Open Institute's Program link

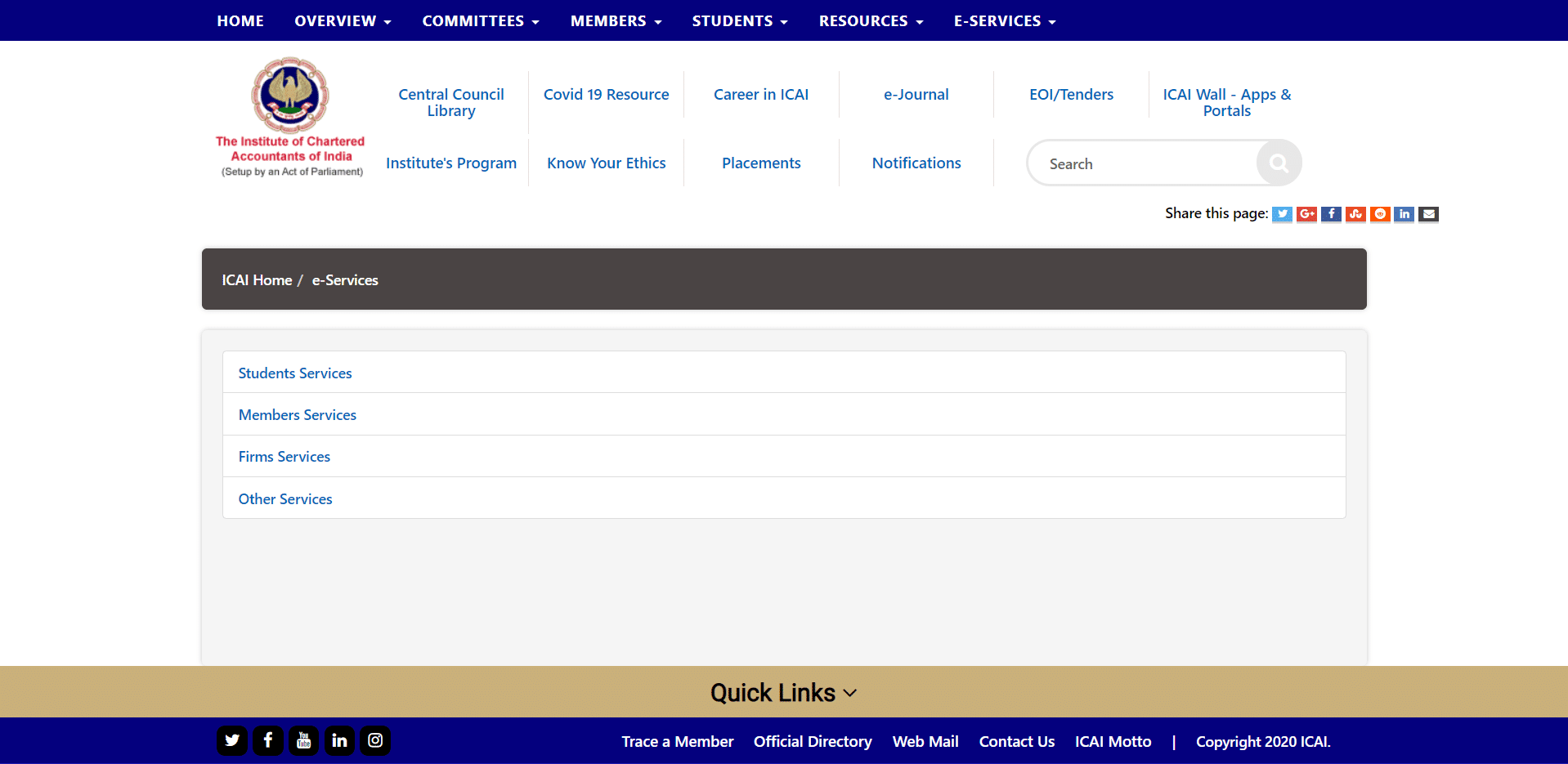(x=451, y=163)
